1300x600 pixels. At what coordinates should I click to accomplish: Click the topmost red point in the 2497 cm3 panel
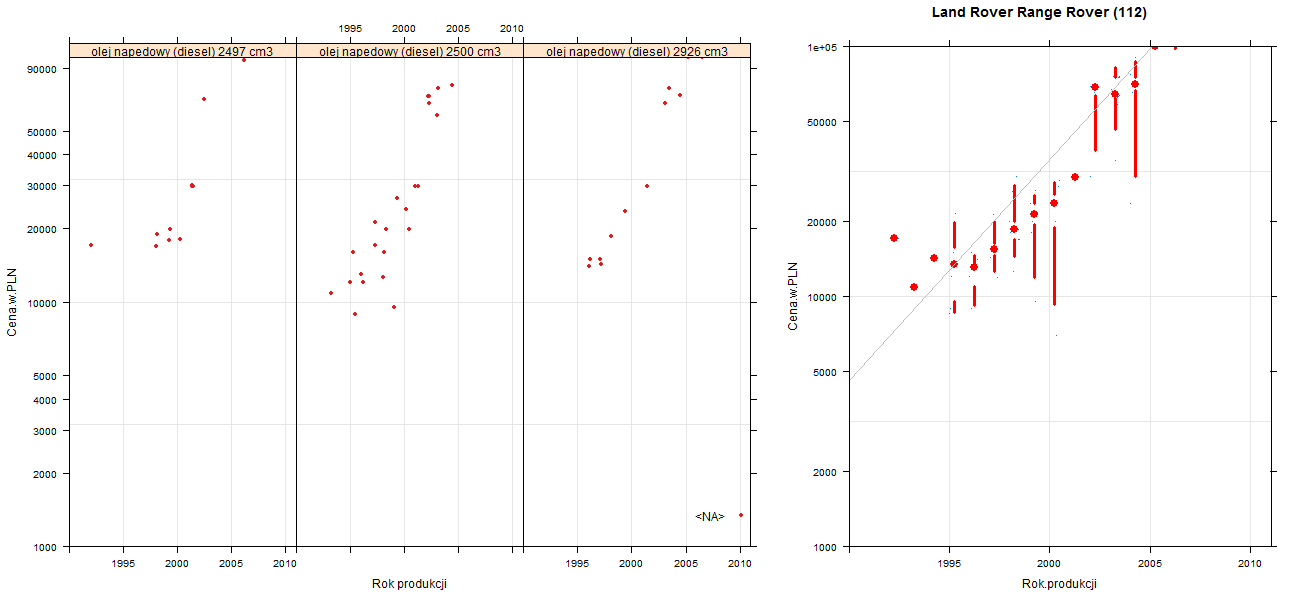coord(244,60)
